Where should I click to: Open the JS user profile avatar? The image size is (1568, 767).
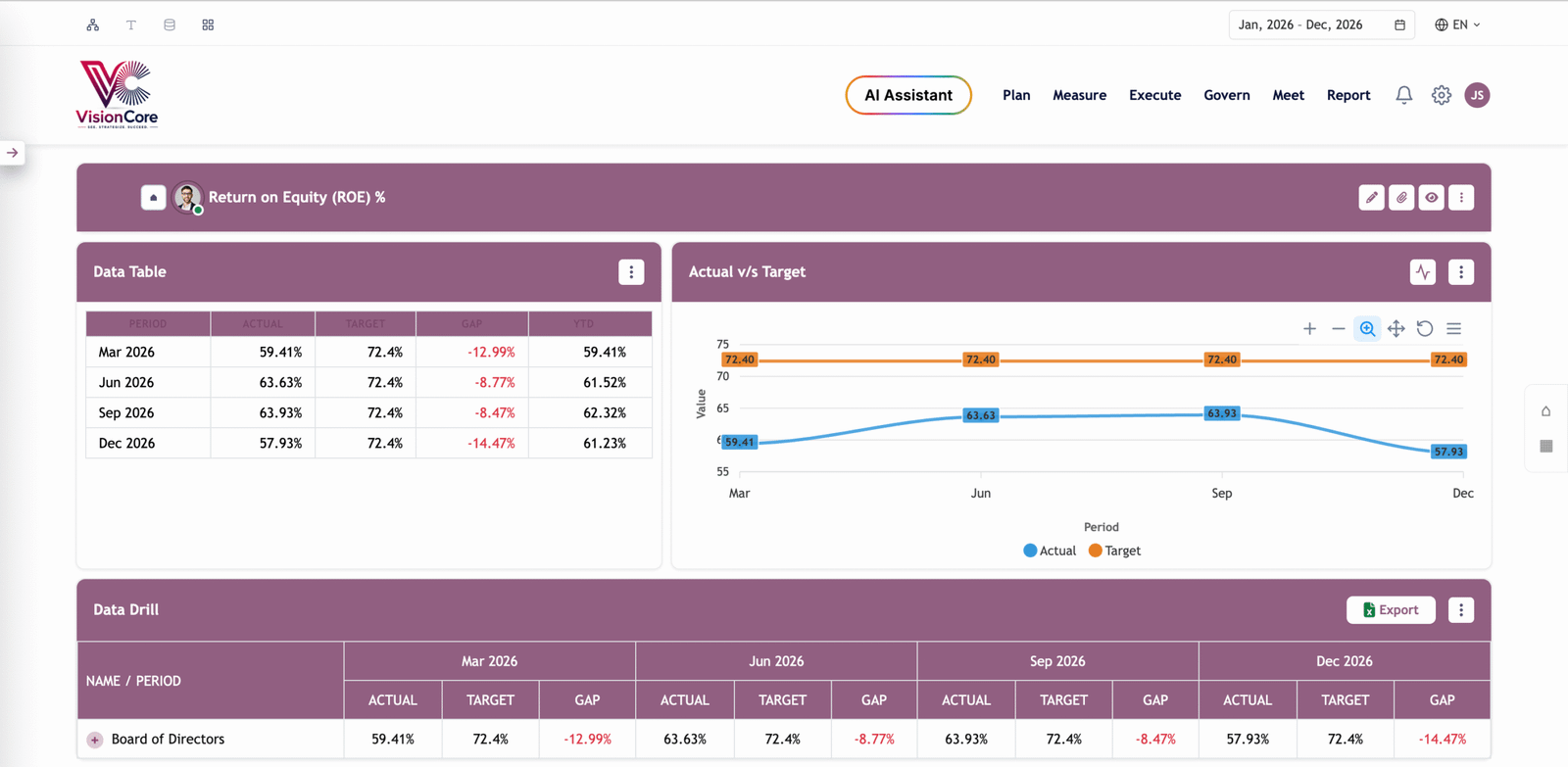(1477, 95)
